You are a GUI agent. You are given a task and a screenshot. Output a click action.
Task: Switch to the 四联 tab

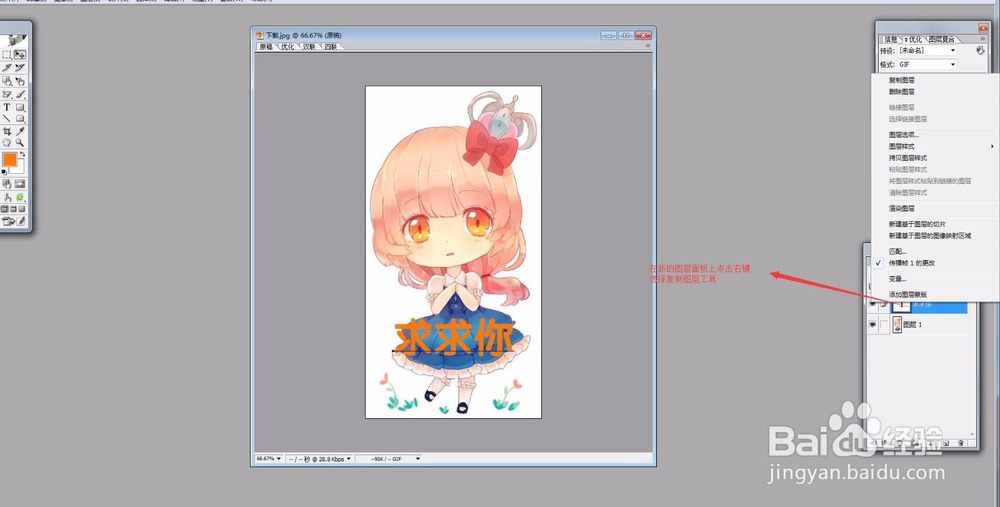pyautogui.click(x=330, y=47)
